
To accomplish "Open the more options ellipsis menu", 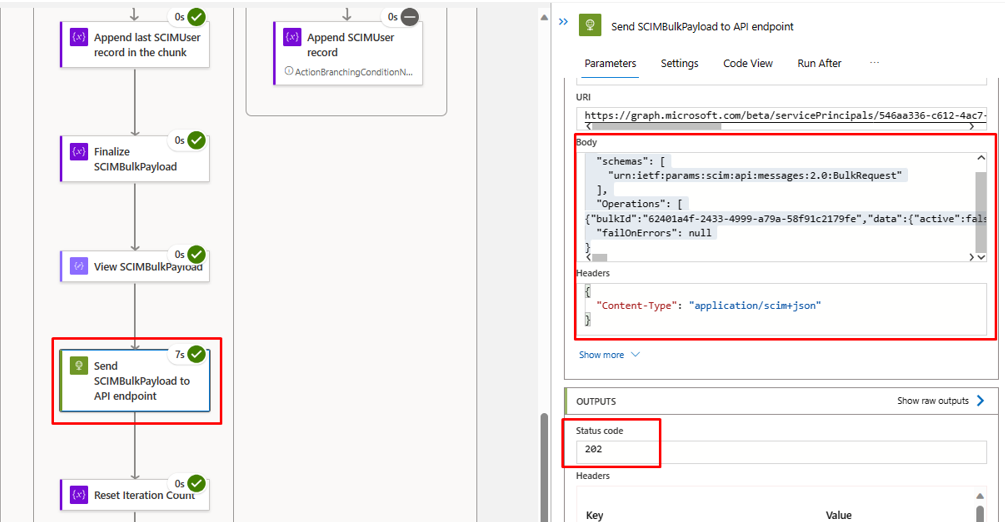I will tap(874, 62).
